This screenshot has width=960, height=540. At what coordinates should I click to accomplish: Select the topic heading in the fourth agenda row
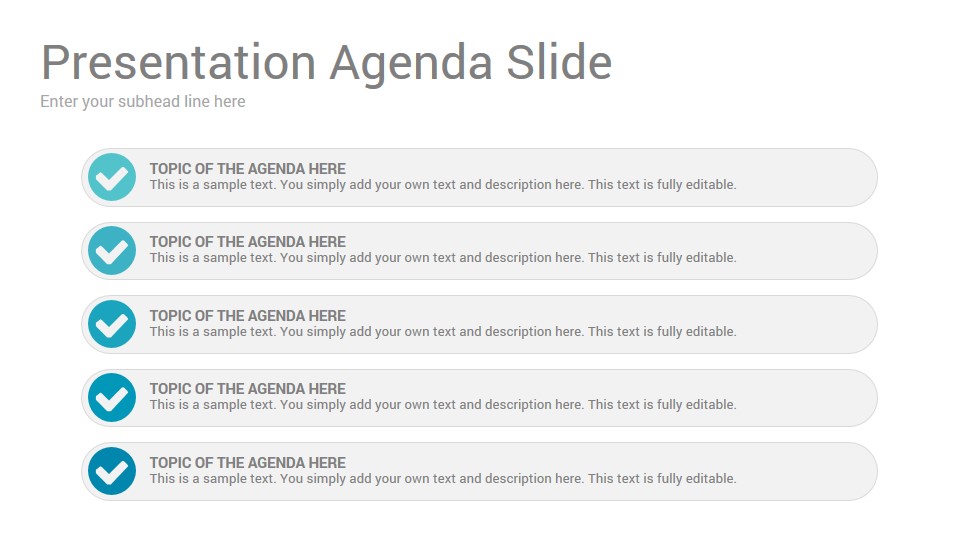pos(248,389)
